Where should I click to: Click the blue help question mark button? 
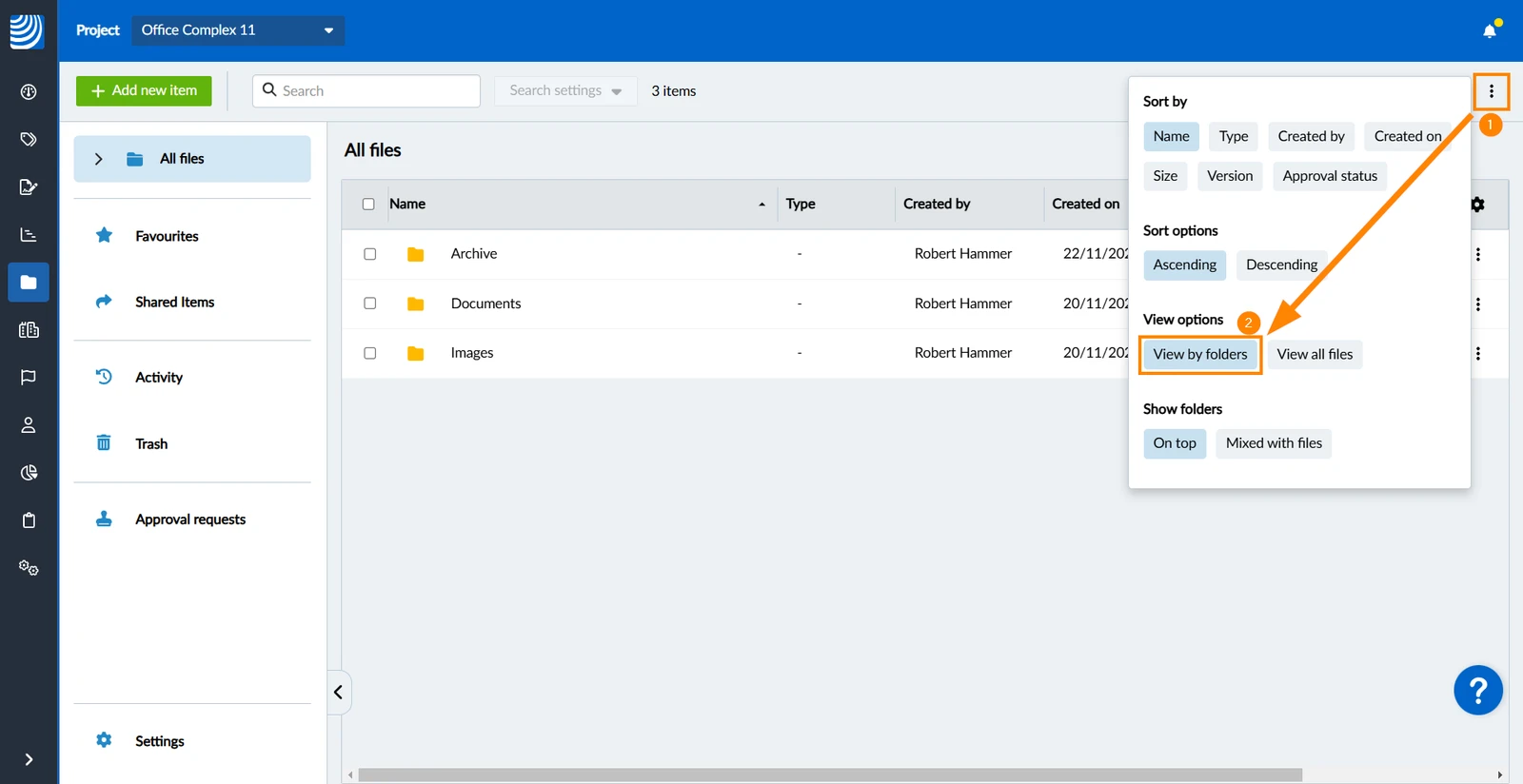point(1478,690)
